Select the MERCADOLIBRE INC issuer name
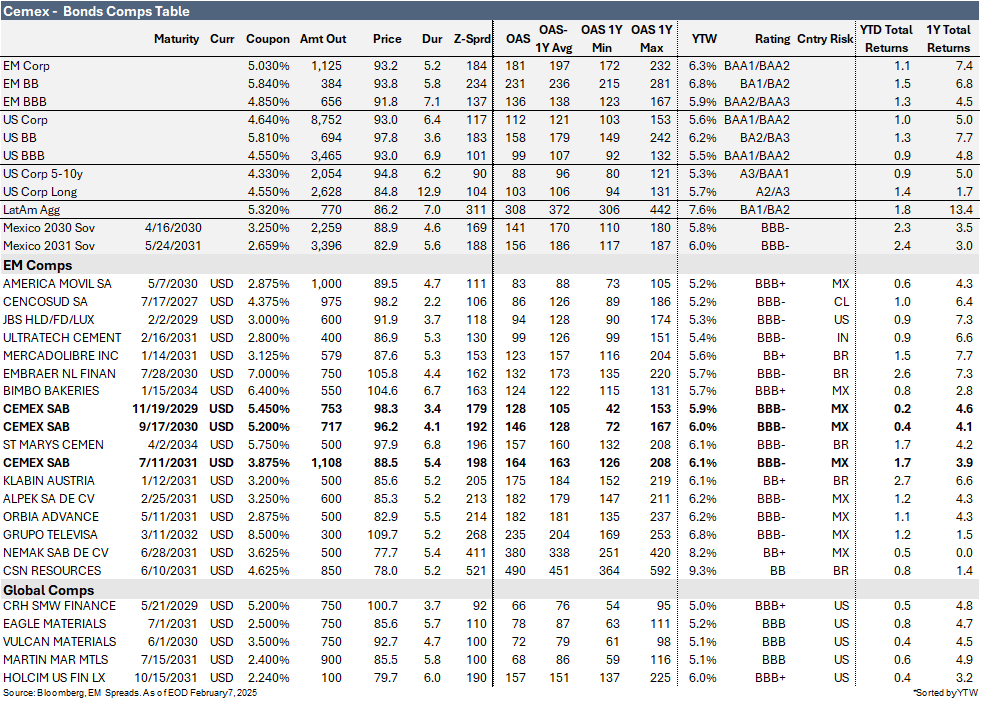981x706 pixels. [61, 356]
